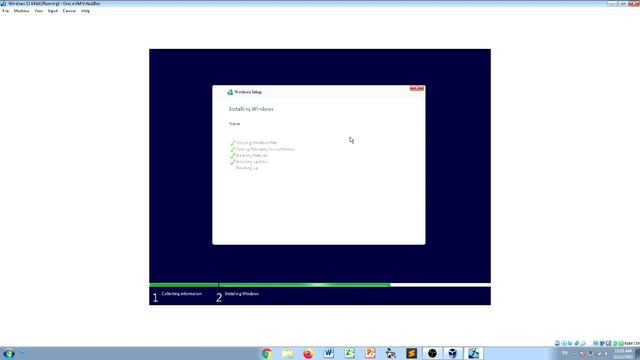The image size is (640, 360).
Task: Select the running Windows 11 VM taskbar icon
Action: 473,353
